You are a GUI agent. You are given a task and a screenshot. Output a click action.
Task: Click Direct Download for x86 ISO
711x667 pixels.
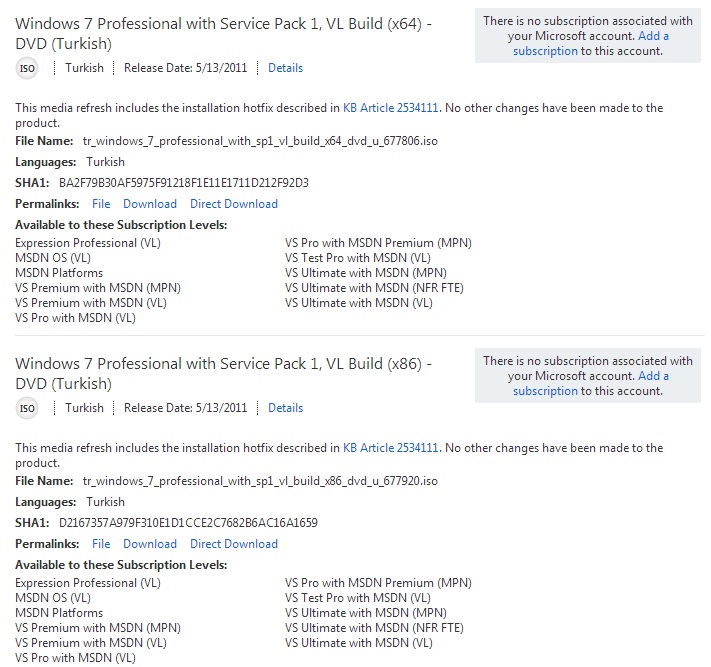pyautogui.click(x=234, y=544)
